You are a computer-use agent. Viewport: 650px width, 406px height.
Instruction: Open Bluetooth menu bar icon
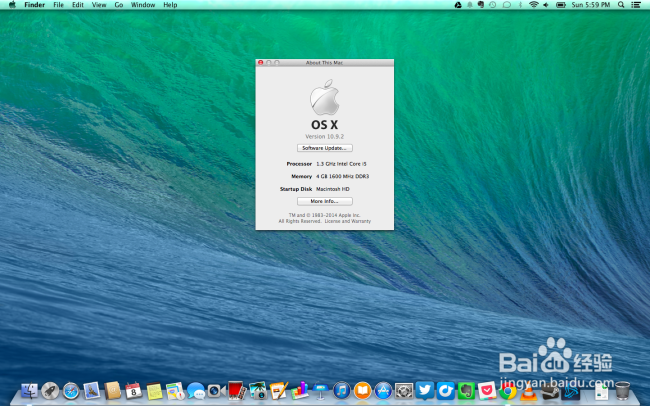(x=521, y=5)
